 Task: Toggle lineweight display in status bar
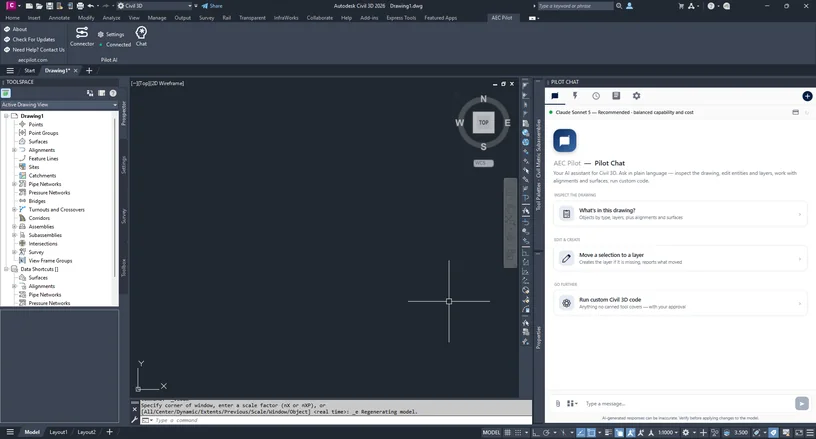pos(608,432)
